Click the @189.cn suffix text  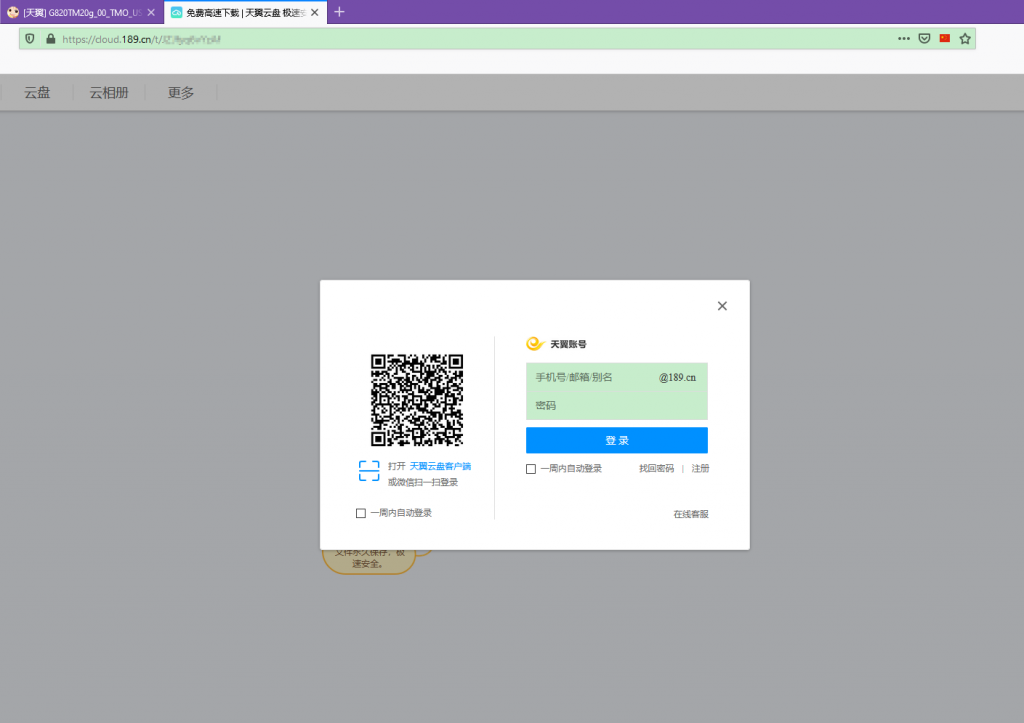(x=677, y=378)
